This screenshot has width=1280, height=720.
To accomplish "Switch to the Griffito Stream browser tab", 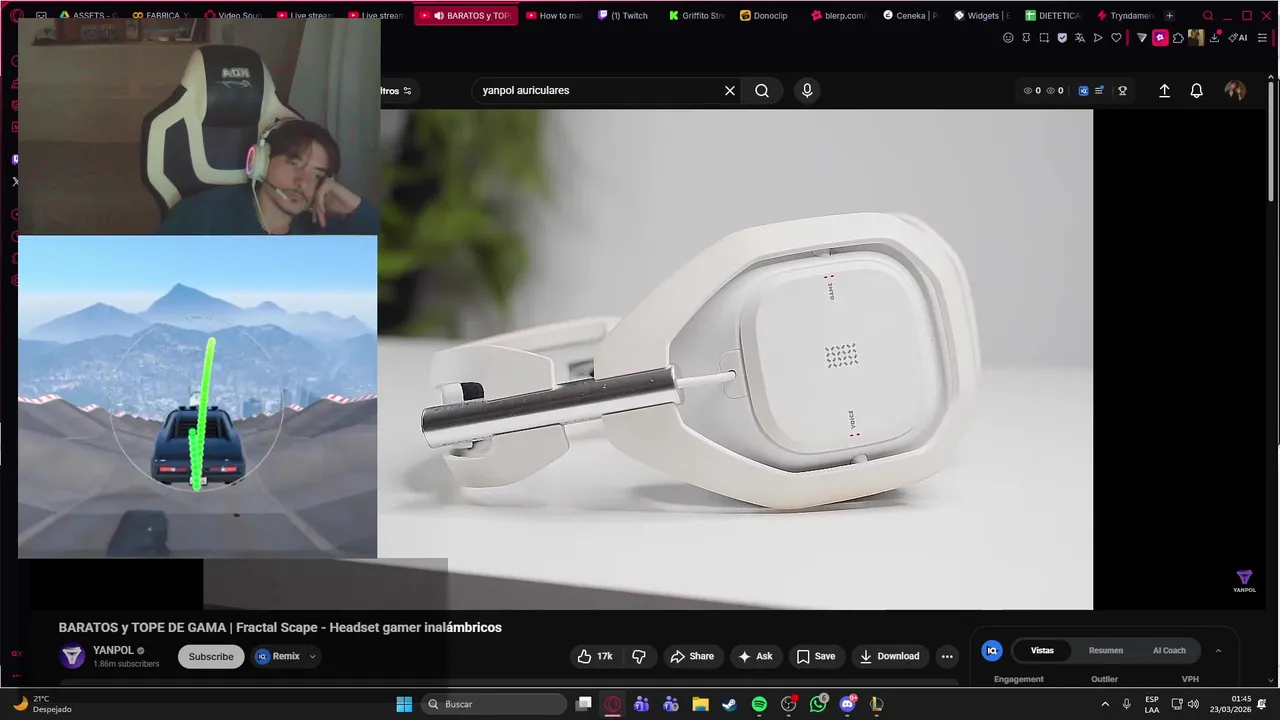I will tap(696, 15).
